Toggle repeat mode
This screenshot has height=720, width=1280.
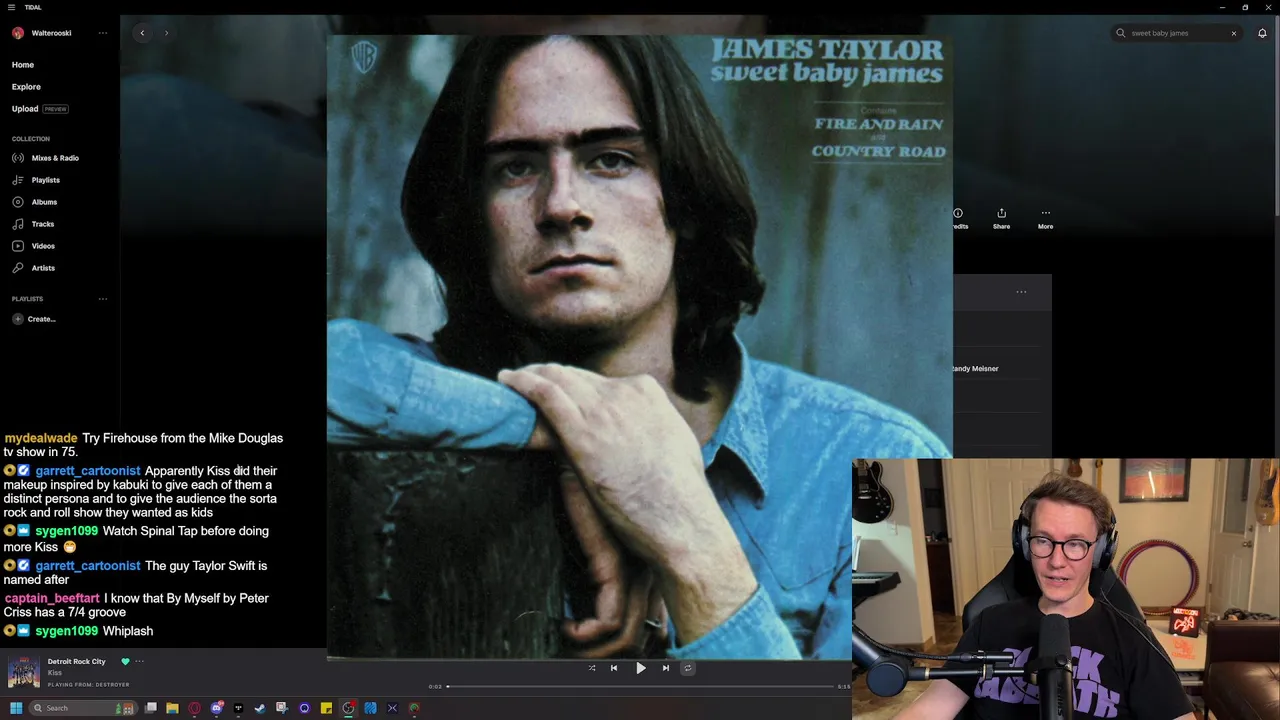688,668
